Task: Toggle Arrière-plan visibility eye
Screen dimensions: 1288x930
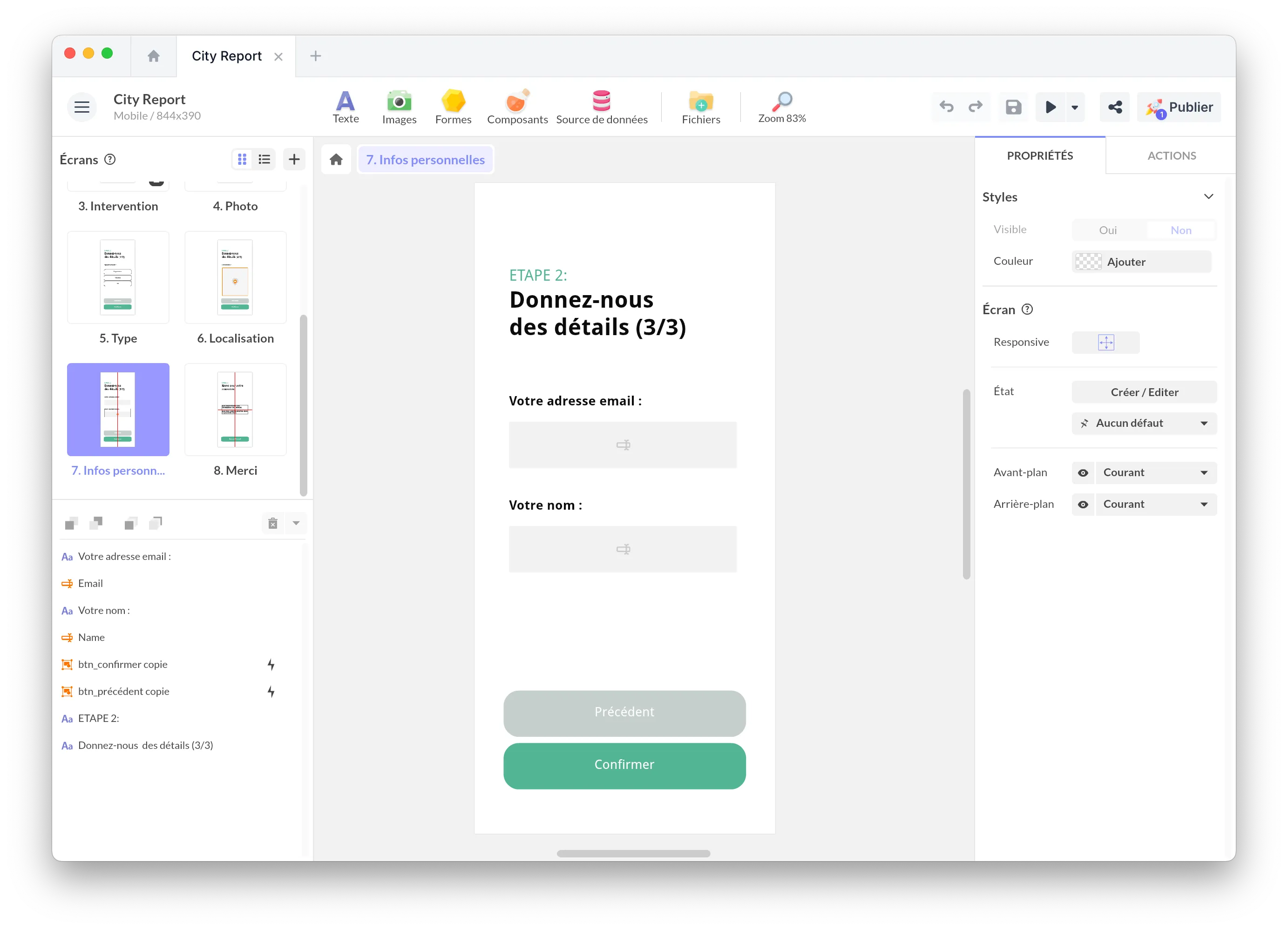Action: point(1084,504)
